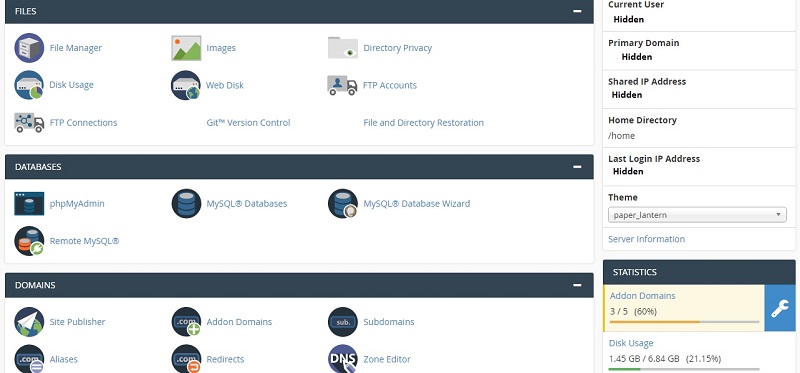The width and height of the screenshot is (800, 373).
Task: Click the Shared IP Address label
Action: [x=647, y=82]
